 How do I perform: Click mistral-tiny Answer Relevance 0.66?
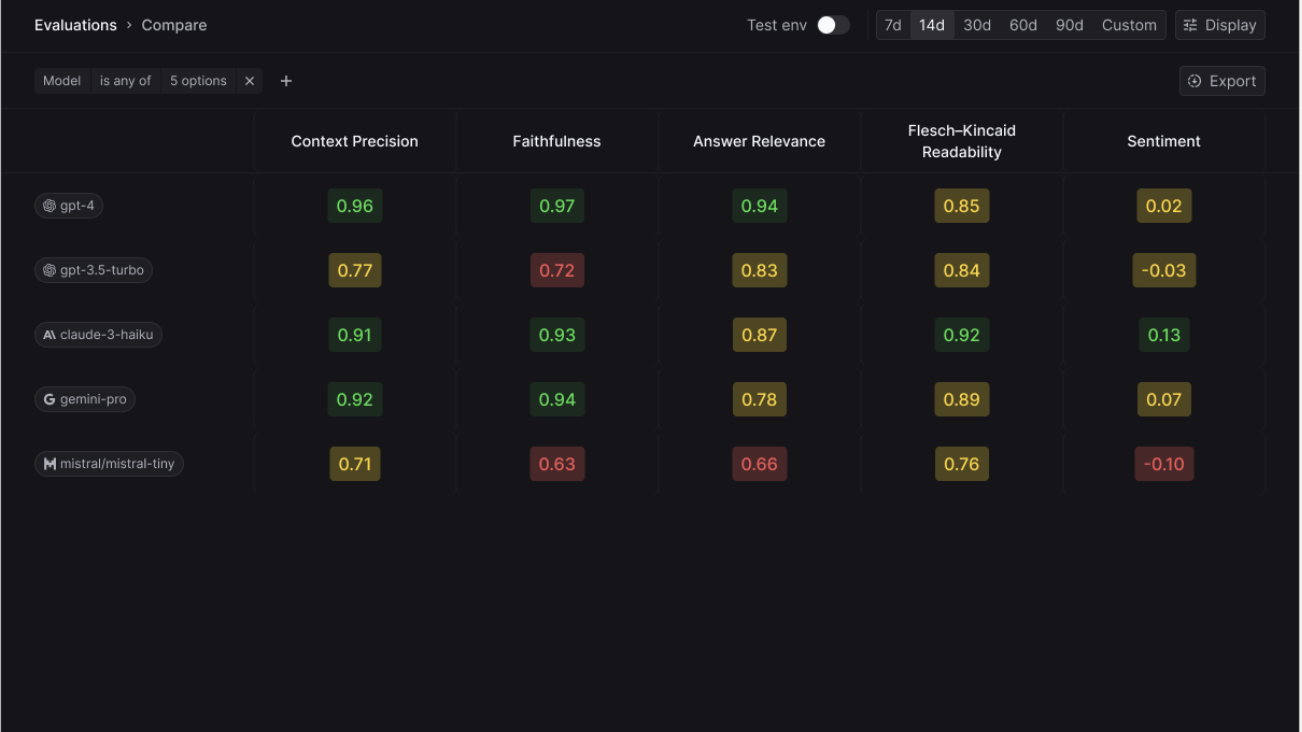click(x=759, y=464)
